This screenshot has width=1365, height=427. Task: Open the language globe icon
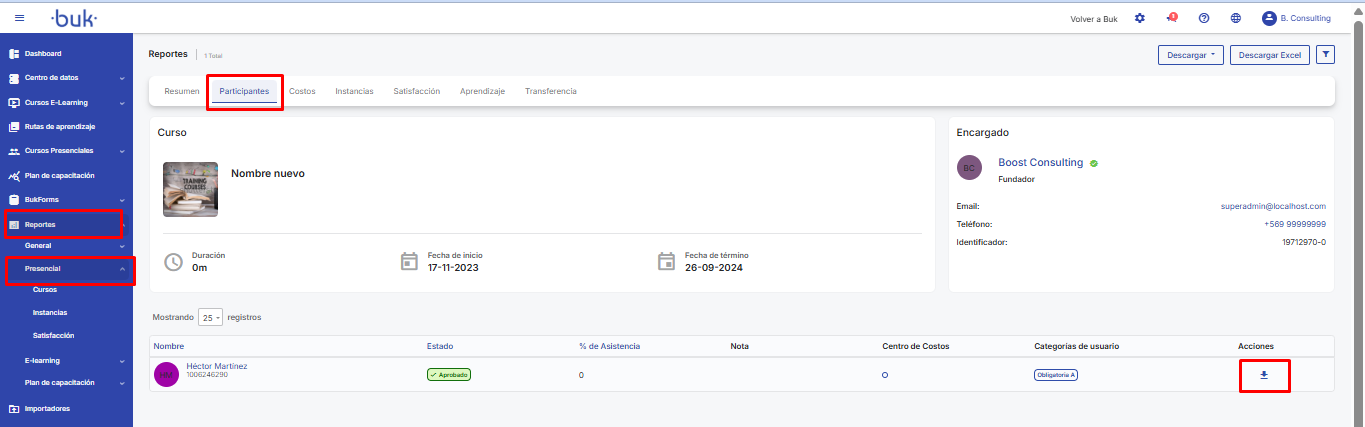click(x=1236, y=18)
